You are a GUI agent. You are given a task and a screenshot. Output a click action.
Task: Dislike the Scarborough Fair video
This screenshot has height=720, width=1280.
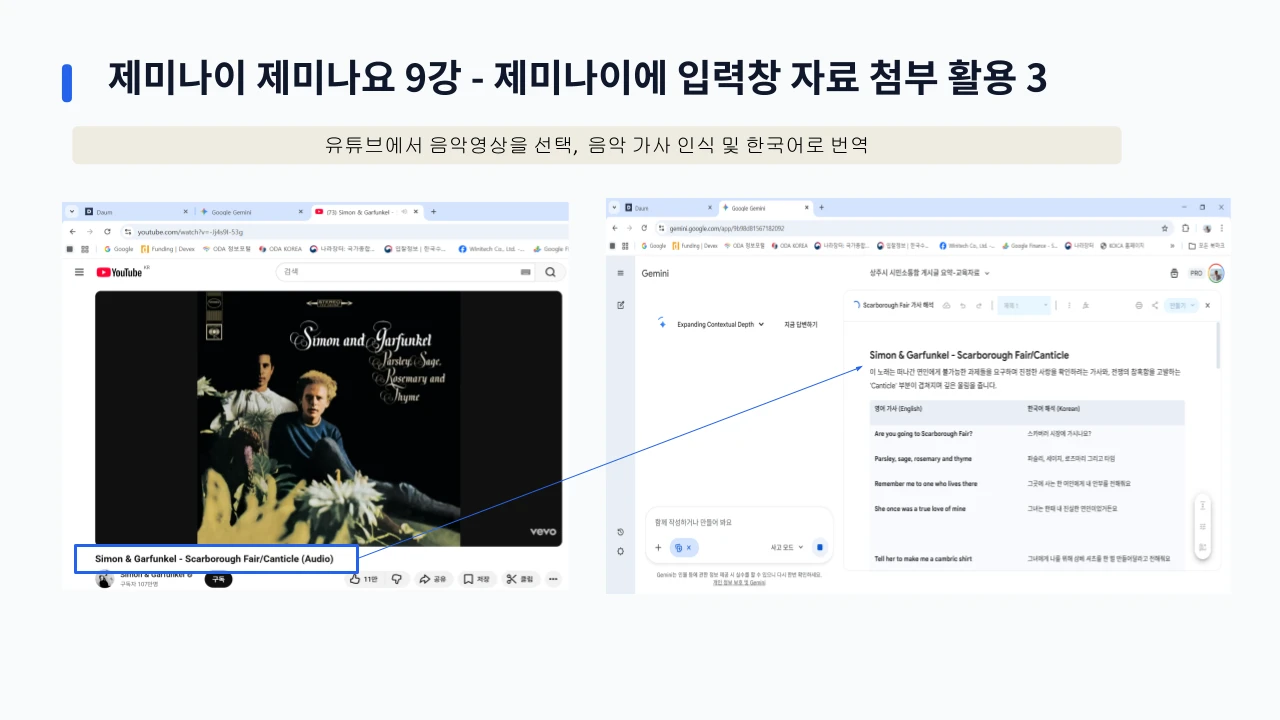396,579
